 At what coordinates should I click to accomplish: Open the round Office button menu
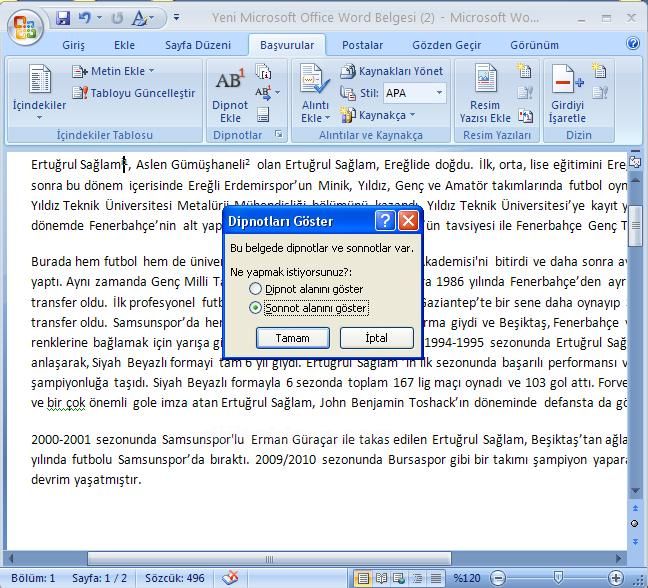25,26
